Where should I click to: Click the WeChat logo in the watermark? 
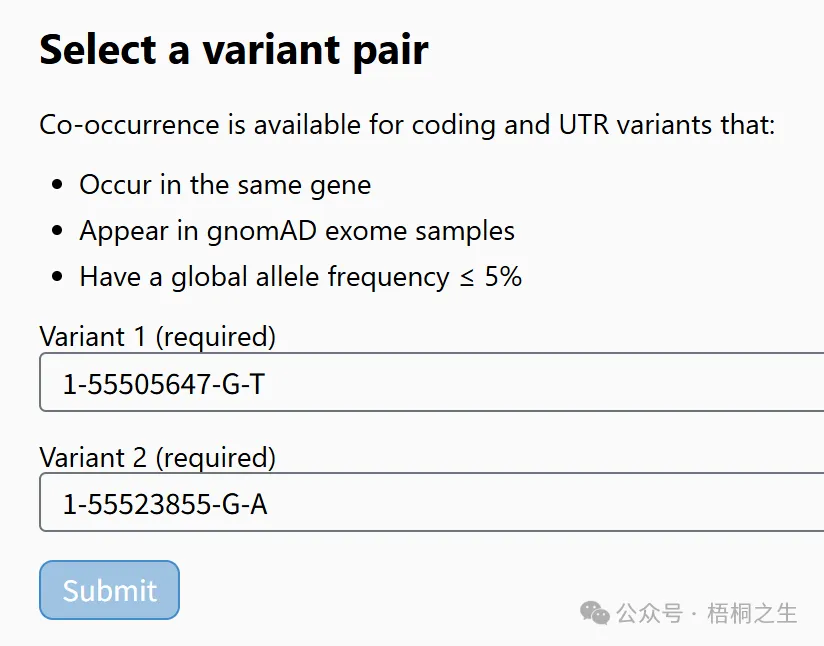tap(594, 613)
